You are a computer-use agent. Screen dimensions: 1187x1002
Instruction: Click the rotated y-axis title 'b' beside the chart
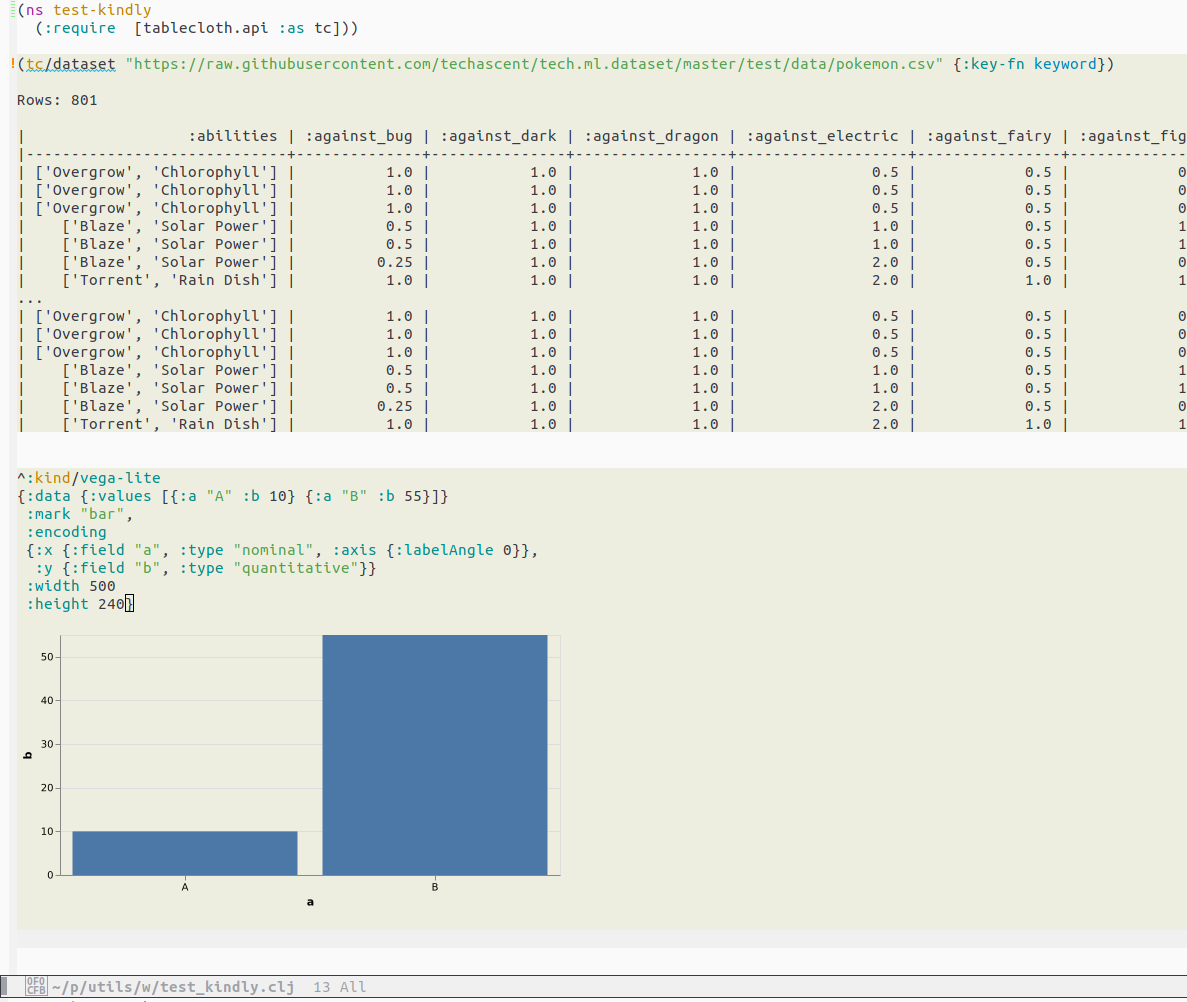[28, 755]
